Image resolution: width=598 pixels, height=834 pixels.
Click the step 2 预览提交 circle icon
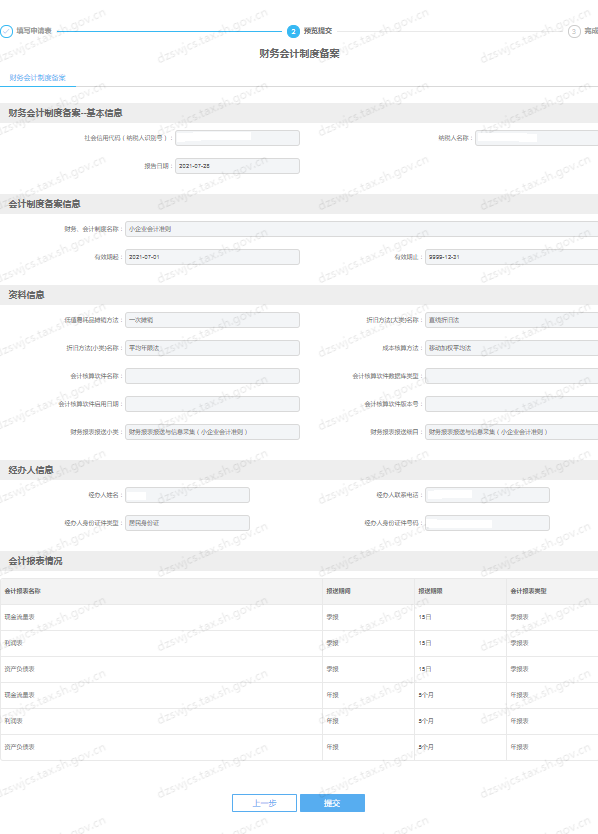[293, 31]
